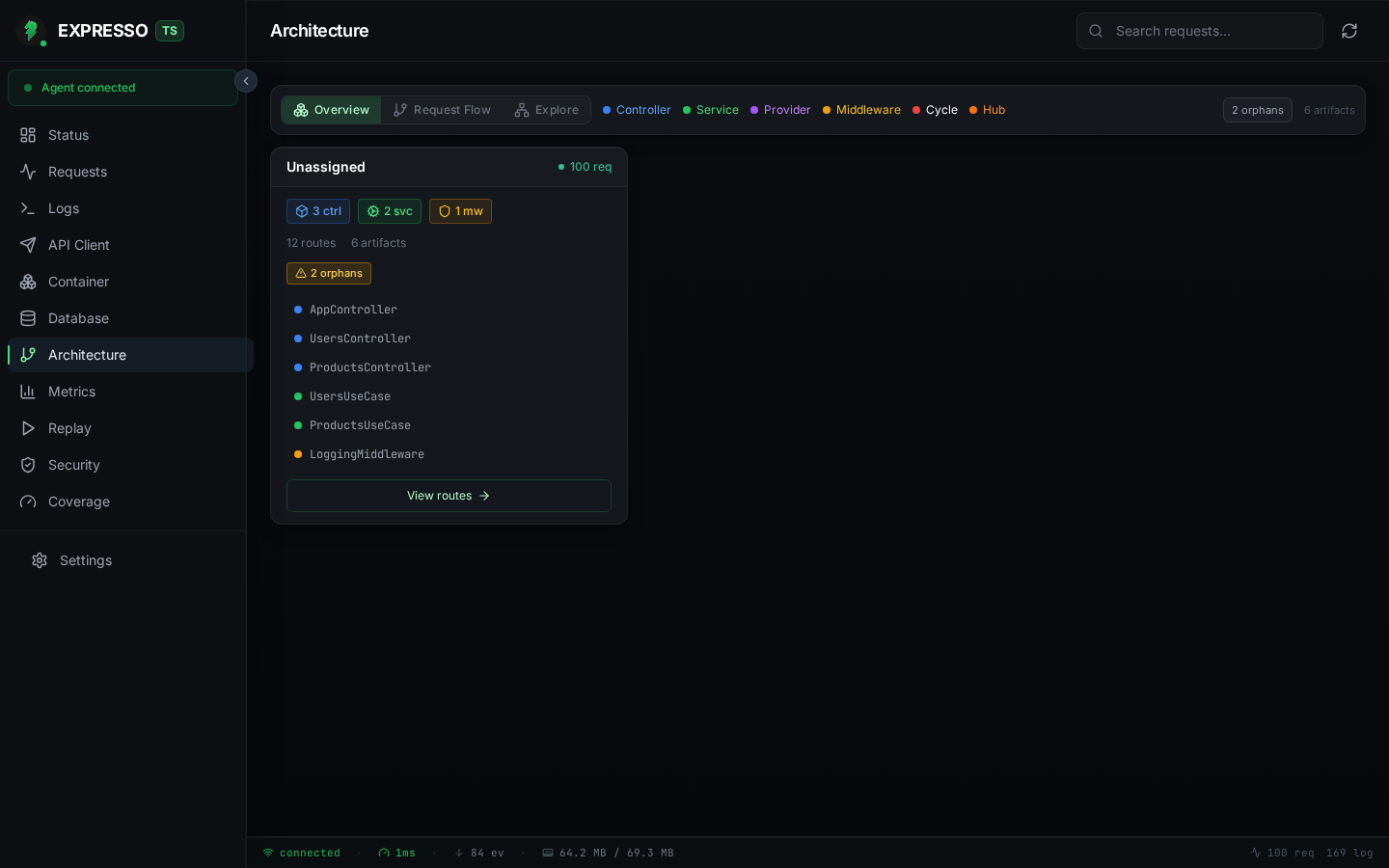The height and width of the screenshot is (868, 1389).
Task: Open Database via cylinder icon
Action: coord(28,318)
